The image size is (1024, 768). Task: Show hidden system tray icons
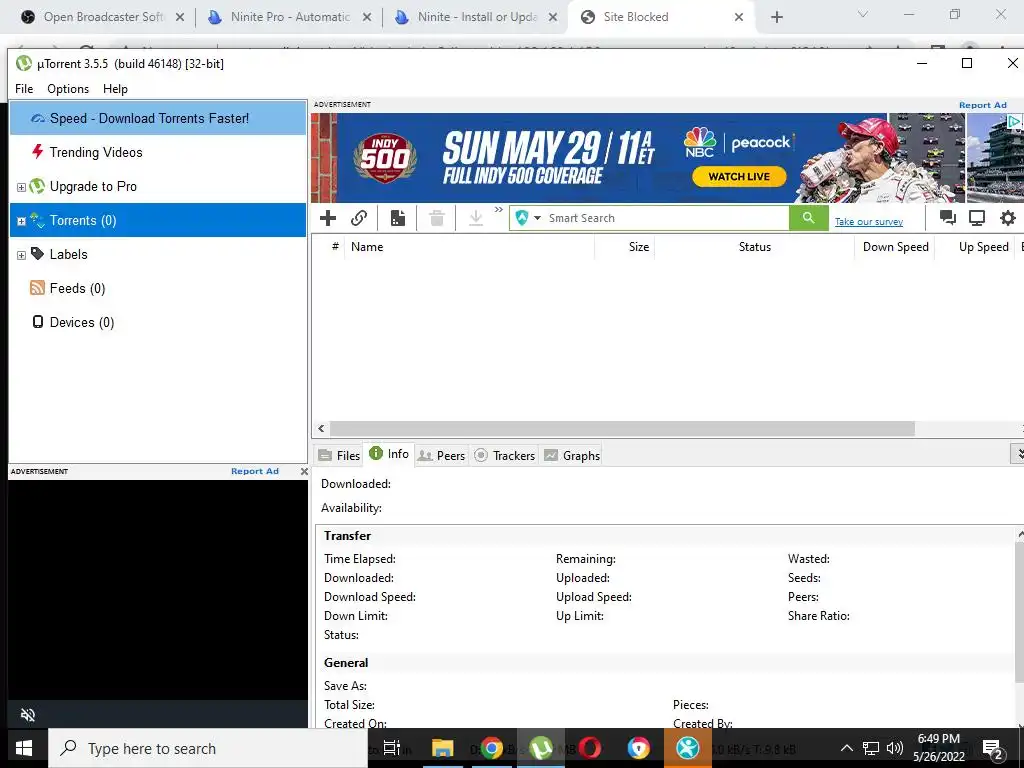(846, 748)
